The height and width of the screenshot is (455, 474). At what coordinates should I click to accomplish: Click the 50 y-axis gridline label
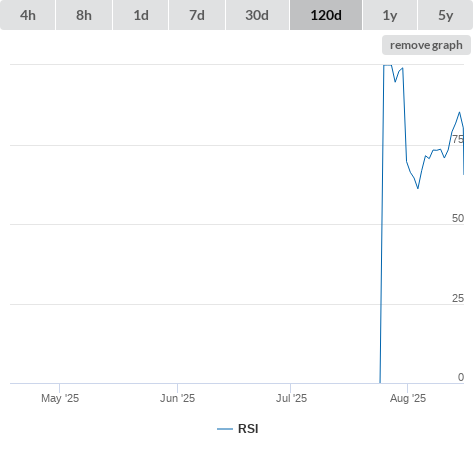click(458, 218)
